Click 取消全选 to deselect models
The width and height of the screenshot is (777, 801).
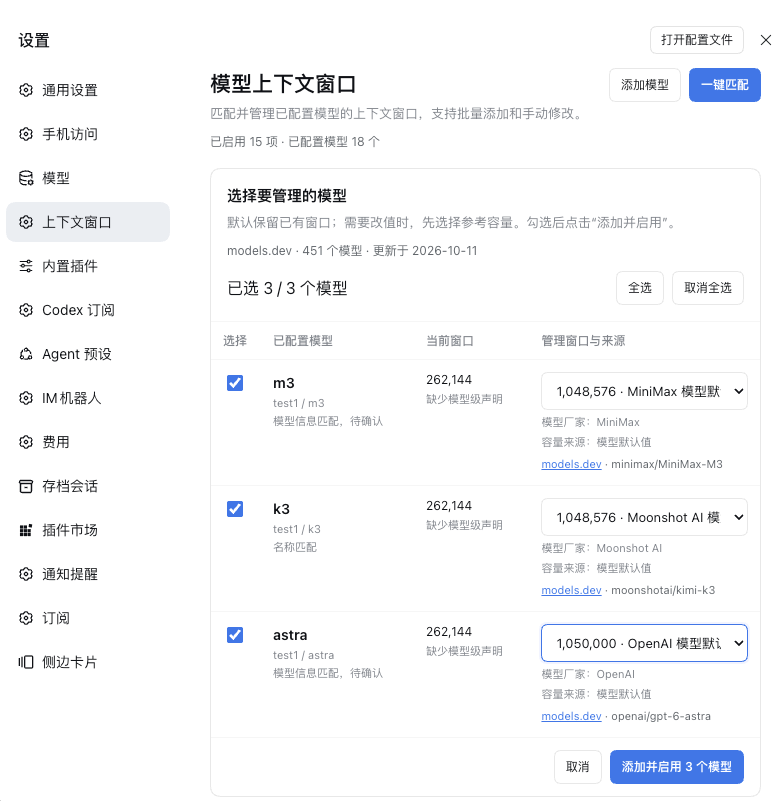click(708, 288)
